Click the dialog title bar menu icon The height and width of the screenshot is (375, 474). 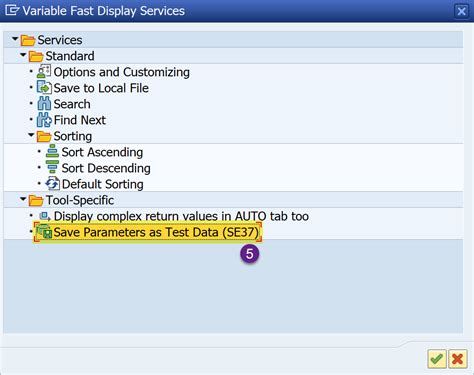point(12,11)
